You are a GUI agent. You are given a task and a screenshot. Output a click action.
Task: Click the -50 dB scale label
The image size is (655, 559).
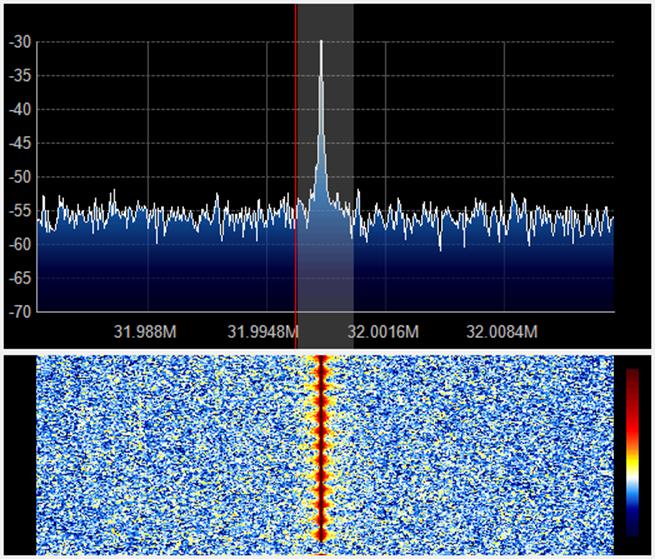pos(20,177)
